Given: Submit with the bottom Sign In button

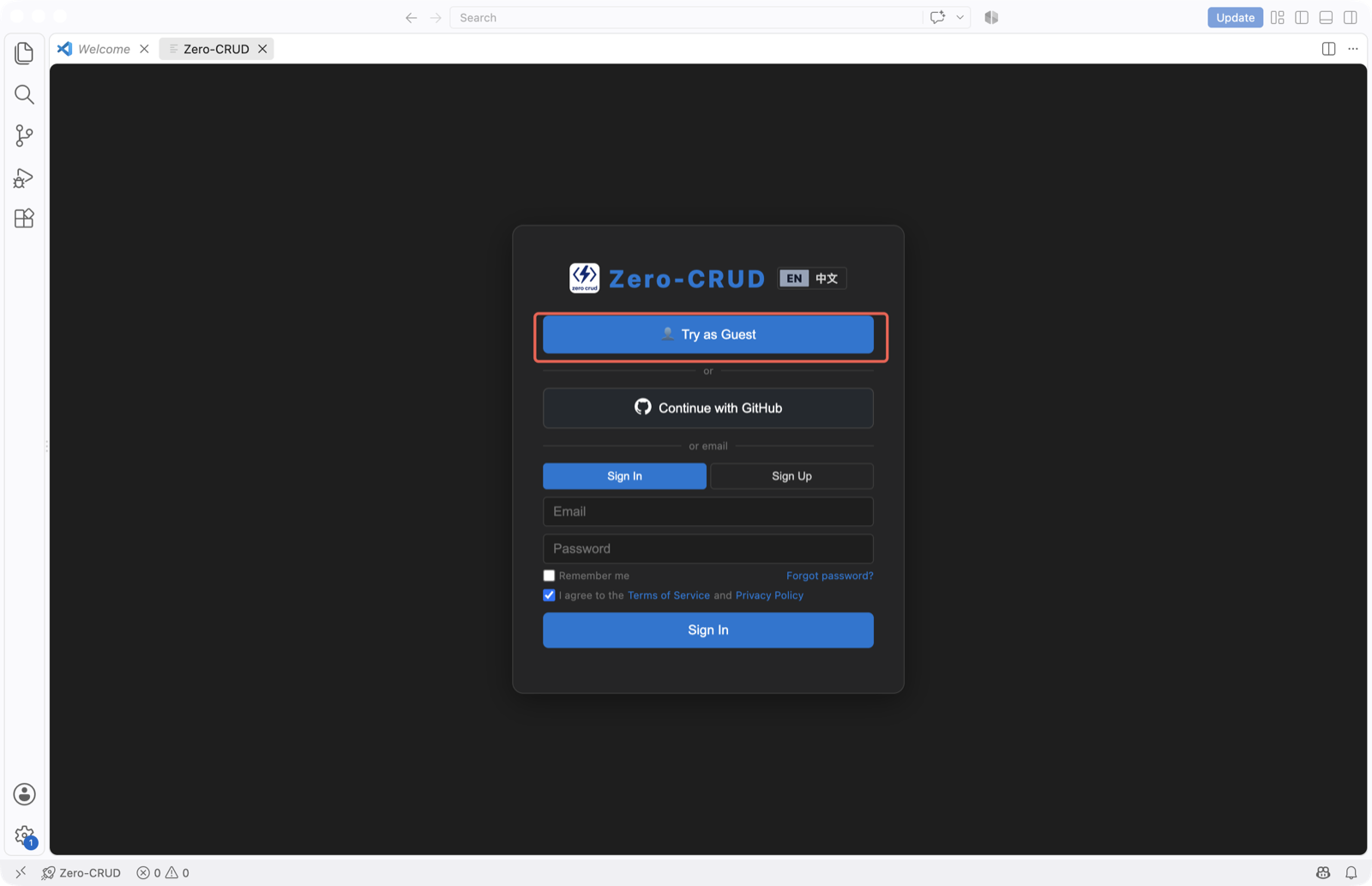Looking at the screenshot, I should point(708,630).
